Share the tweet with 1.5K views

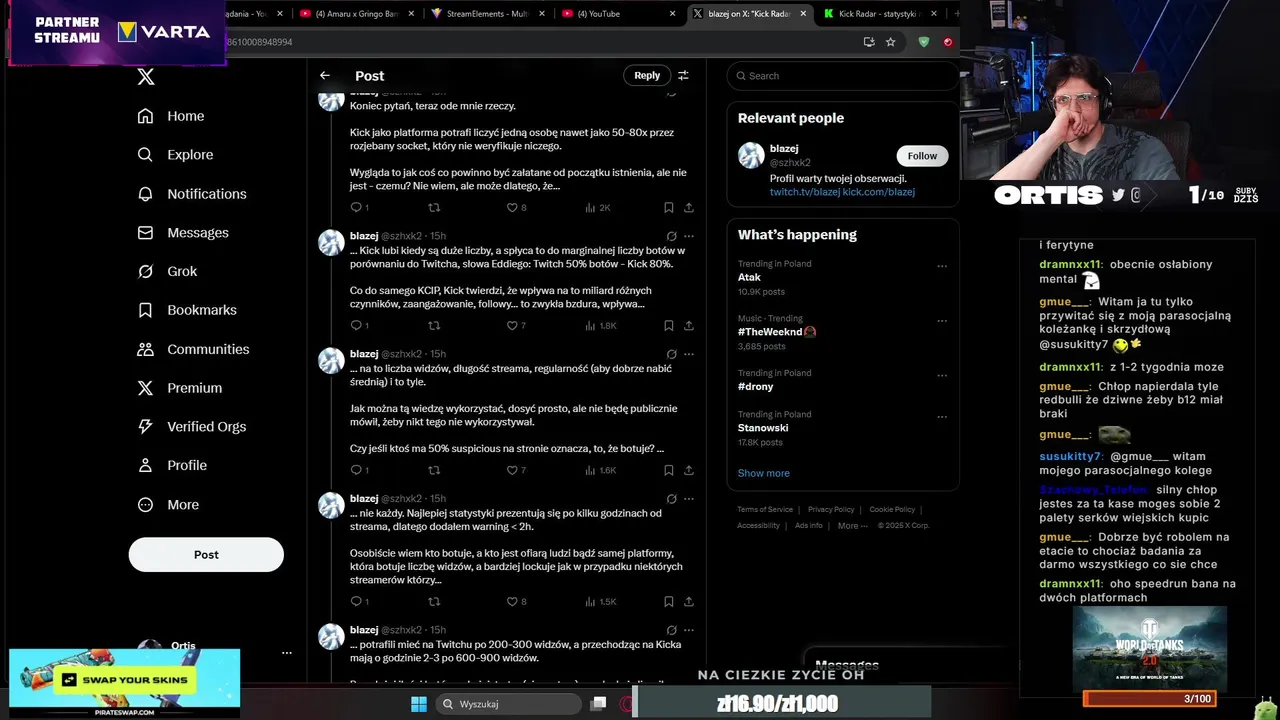pos(689,602)
